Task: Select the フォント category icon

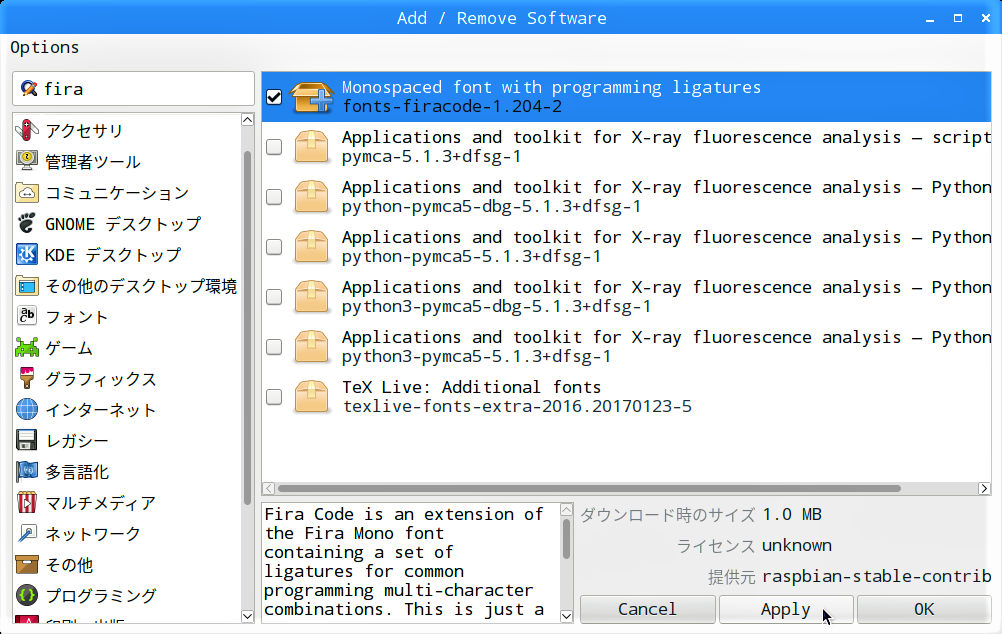Action: (27, 316)
